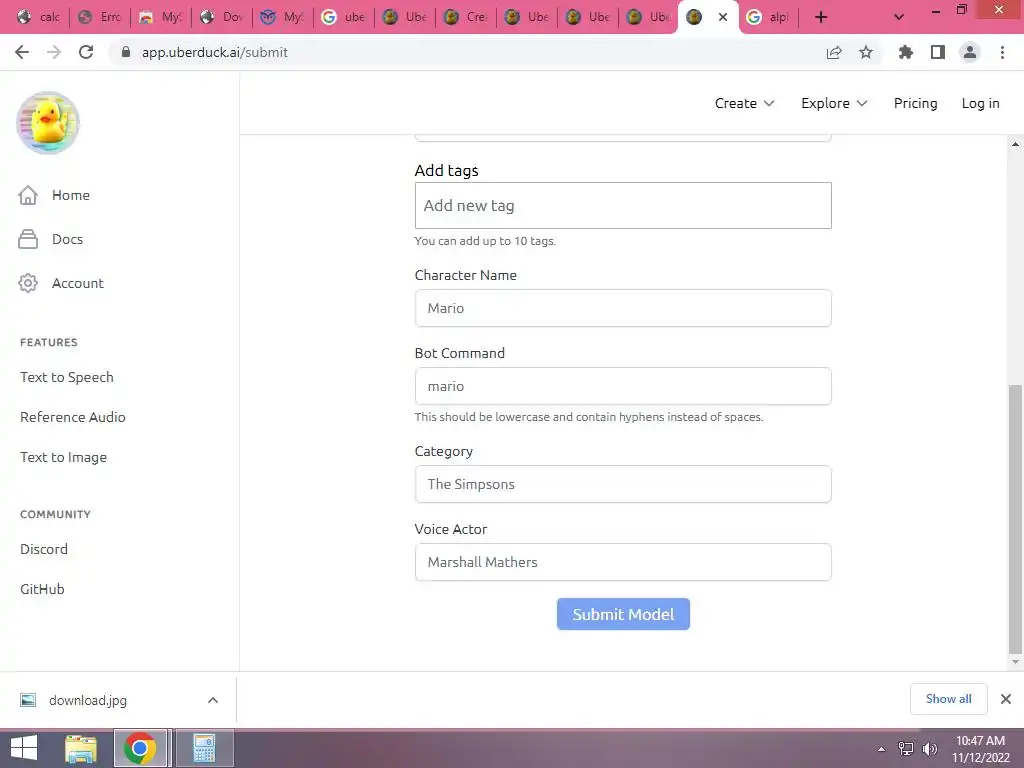Share this page using share icon

[x=834, y=52]
